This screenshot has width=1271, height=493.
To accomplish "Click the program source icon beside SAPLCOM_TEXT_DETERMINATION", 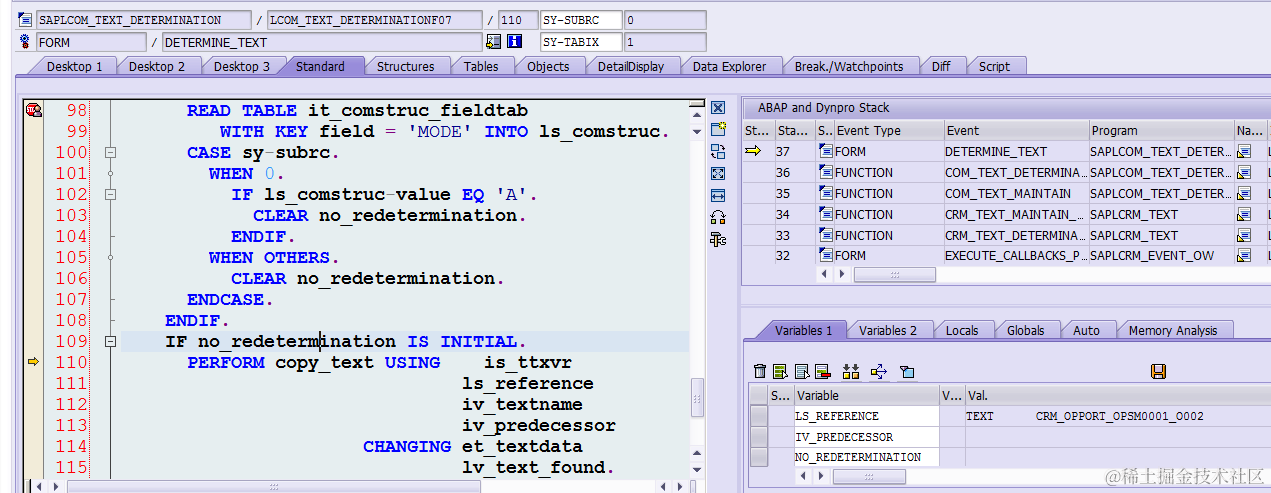I will [25, 20].
